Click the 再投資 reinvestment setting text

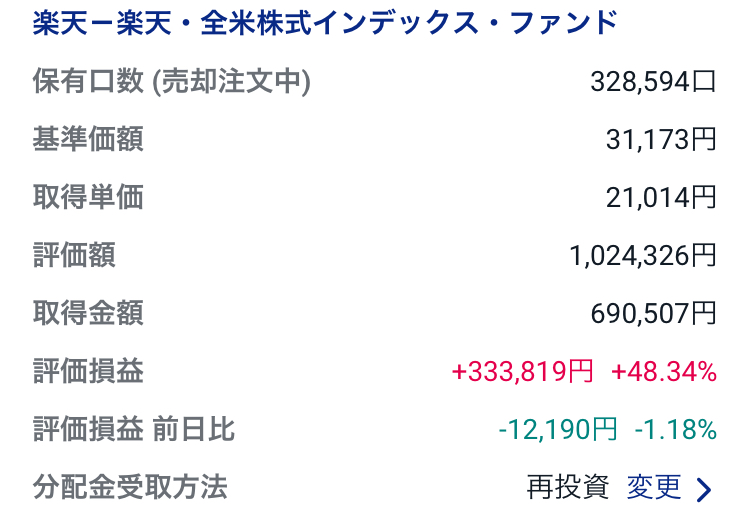point(568,488)
